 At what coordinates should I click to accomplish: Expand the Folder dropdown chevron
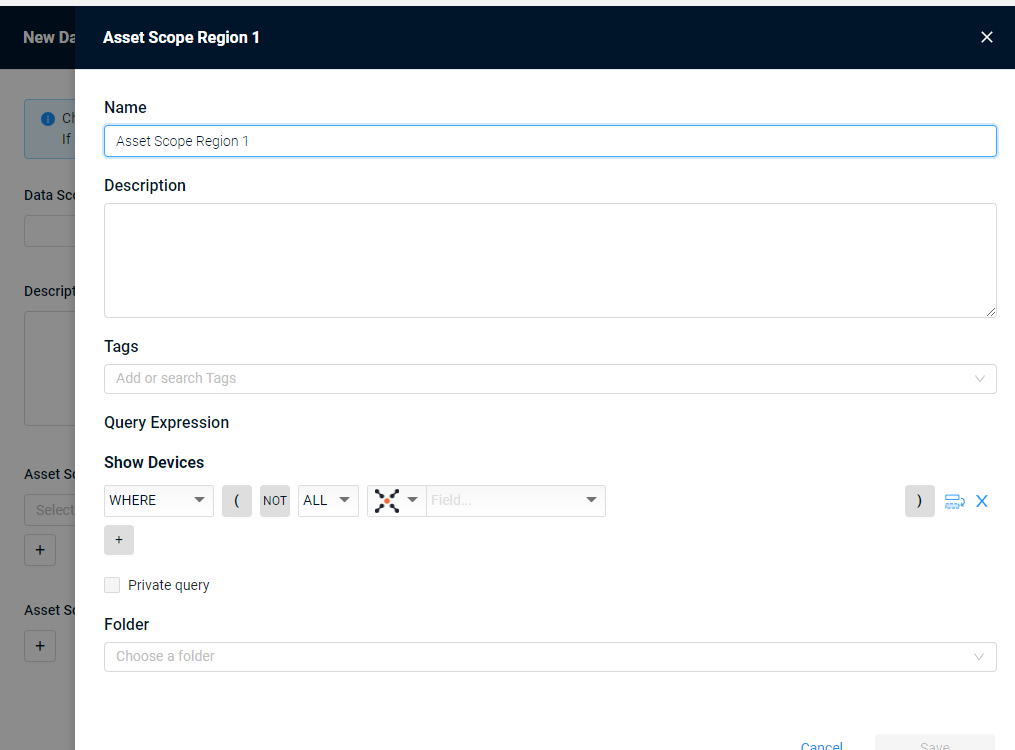coord(979,656)
